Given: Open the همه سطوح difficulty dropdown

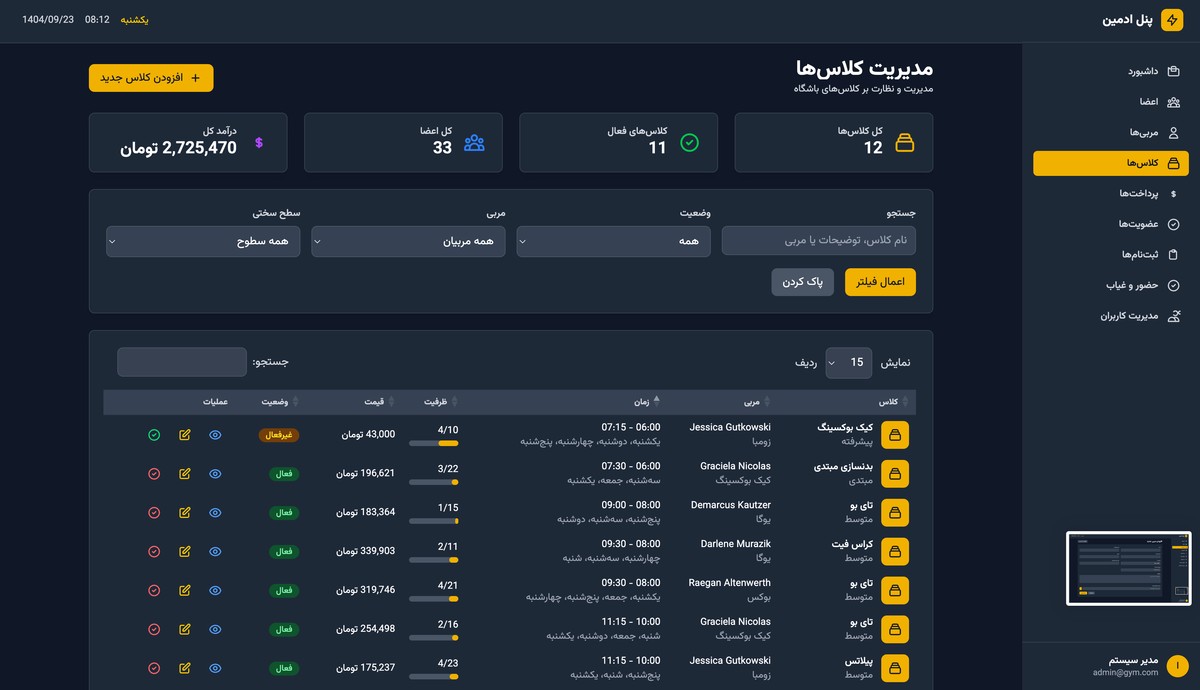Looking at the screenshot, I should pyautogui.click(x=203, y=241).
